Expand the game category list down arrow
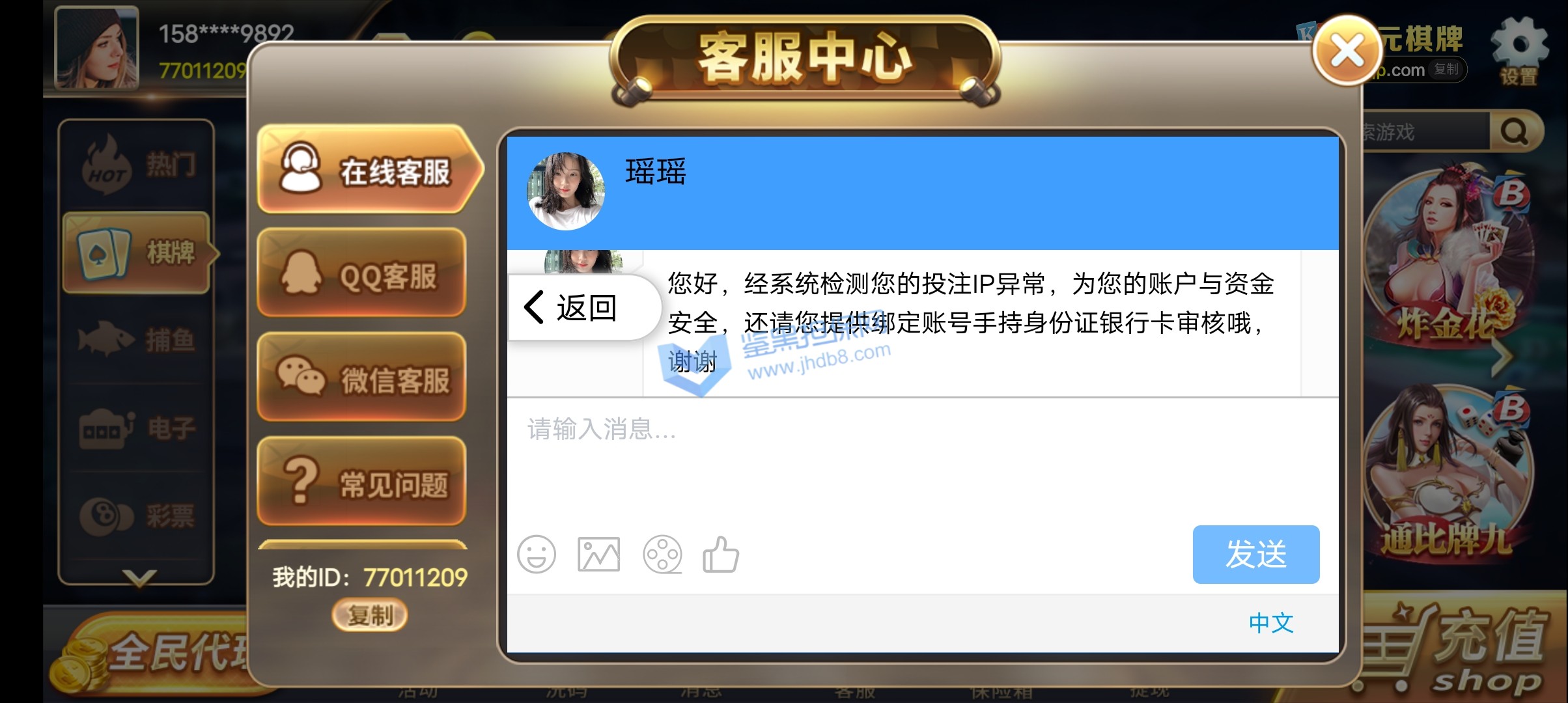 (x=139, y=577)
